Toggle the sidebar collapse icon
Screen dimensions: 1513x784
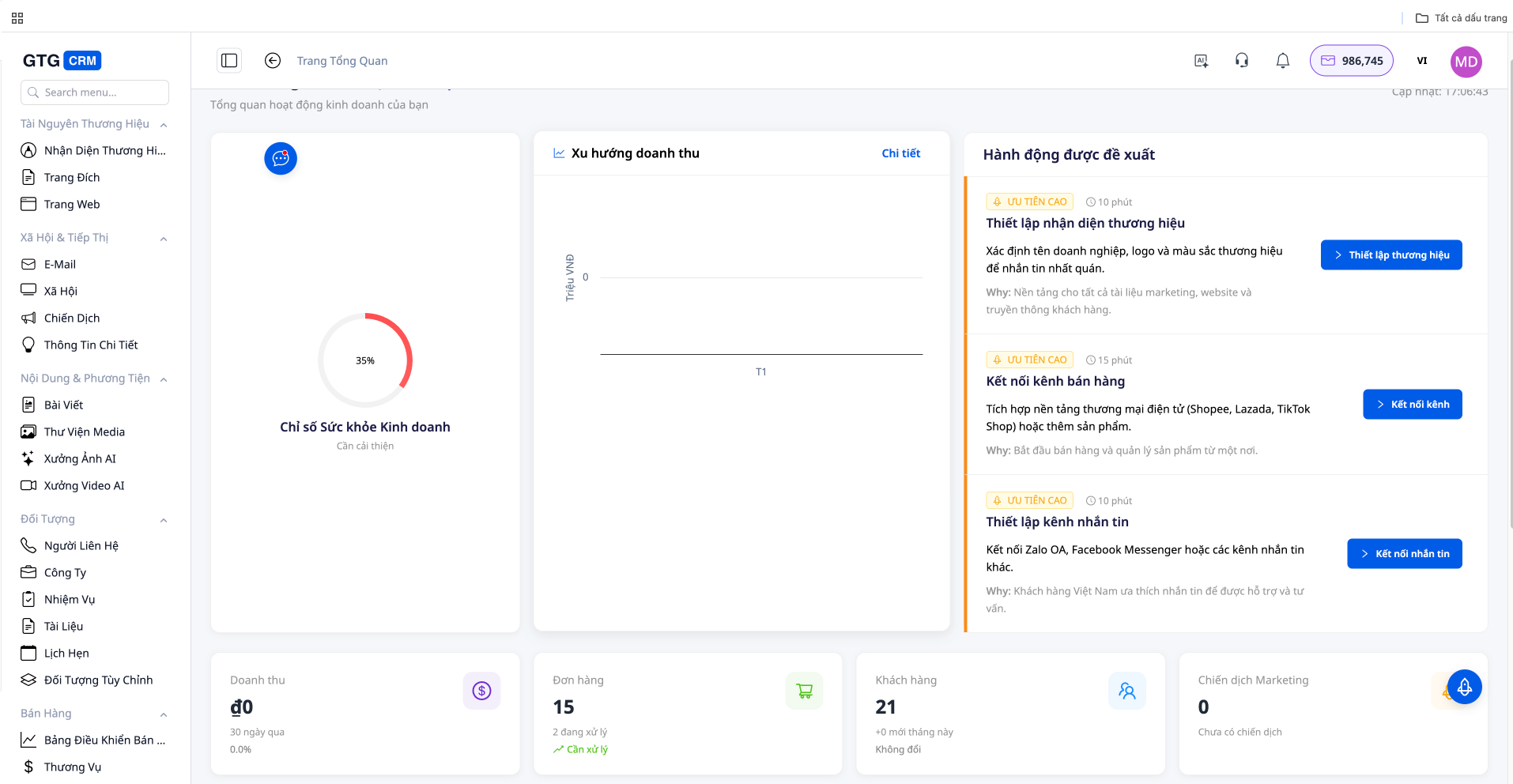(x=229, y=61)
